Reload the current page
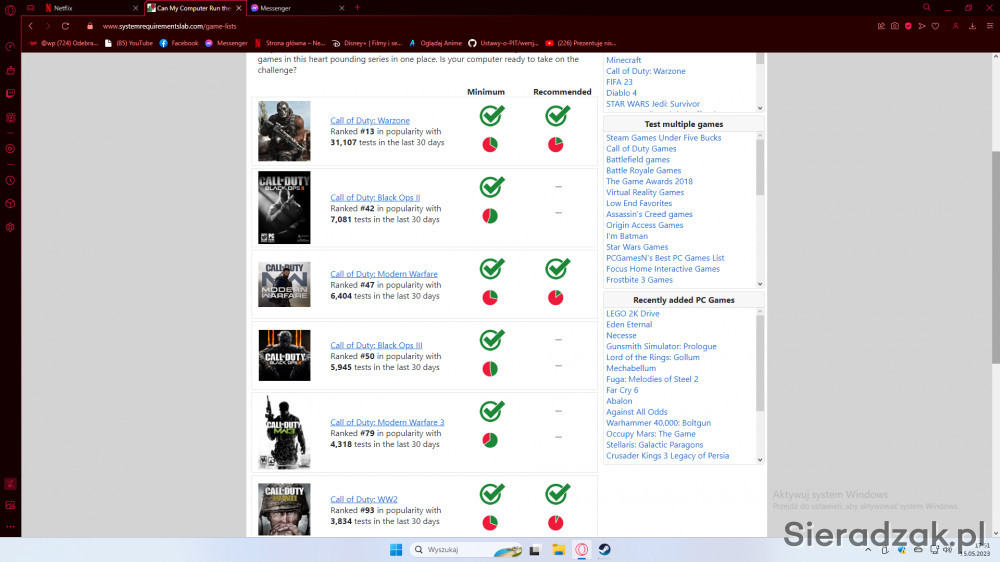This screenshot has width=1000, height=562. pyautogui.click(x=65, y=26)
